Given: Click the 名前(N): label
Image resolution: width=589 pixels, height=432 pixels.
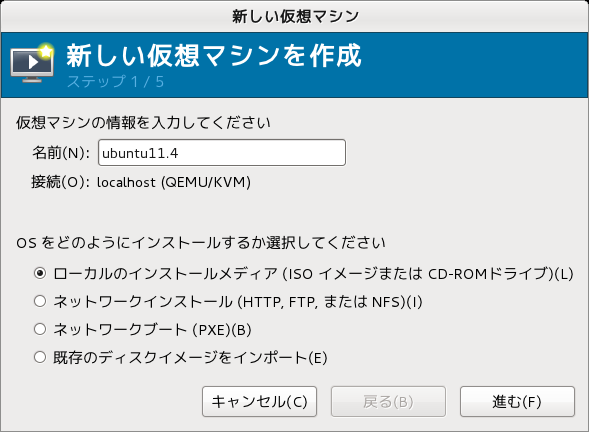Looking at the screenshot, I should [x=61, y=153].
